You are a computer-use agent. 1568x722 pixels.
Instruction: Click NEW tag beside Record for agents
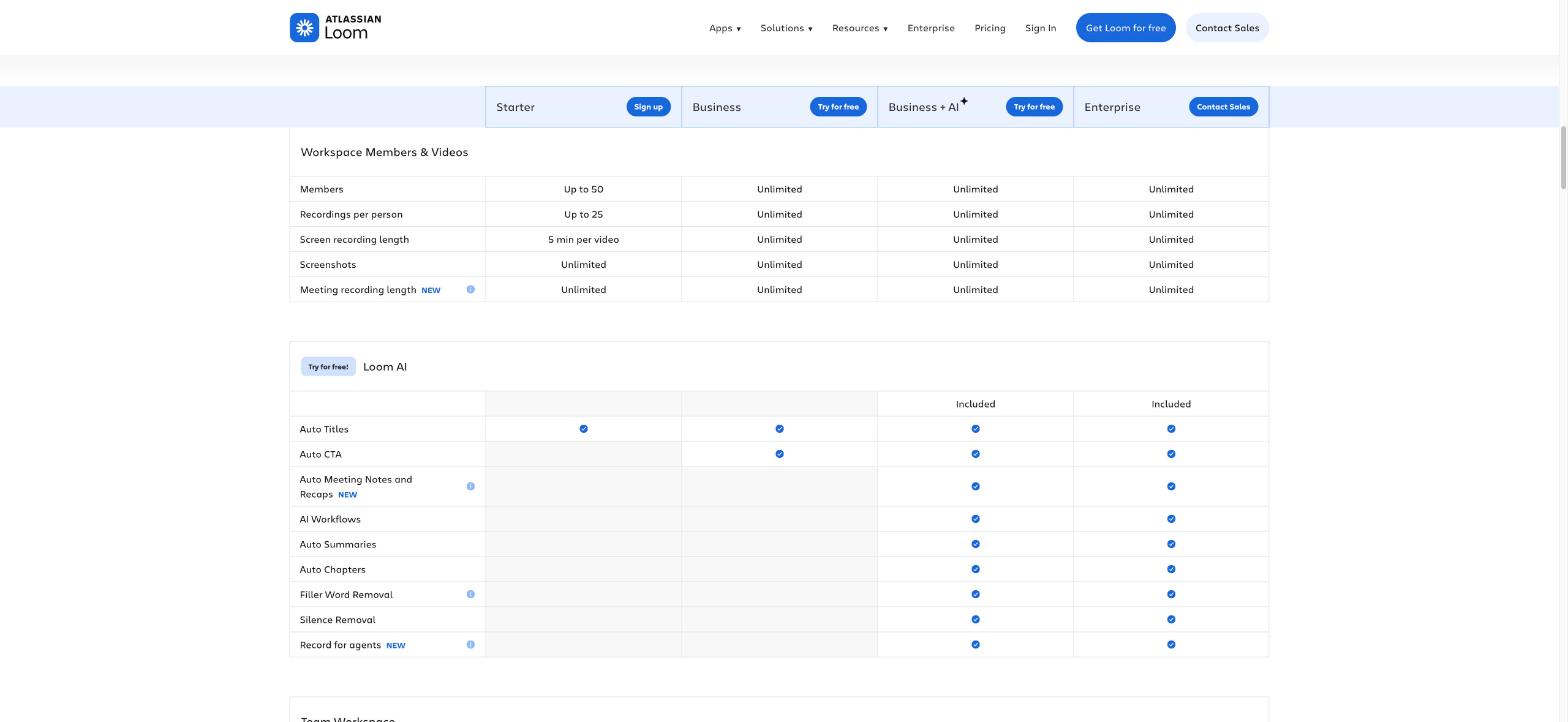[x=396, y=646]
